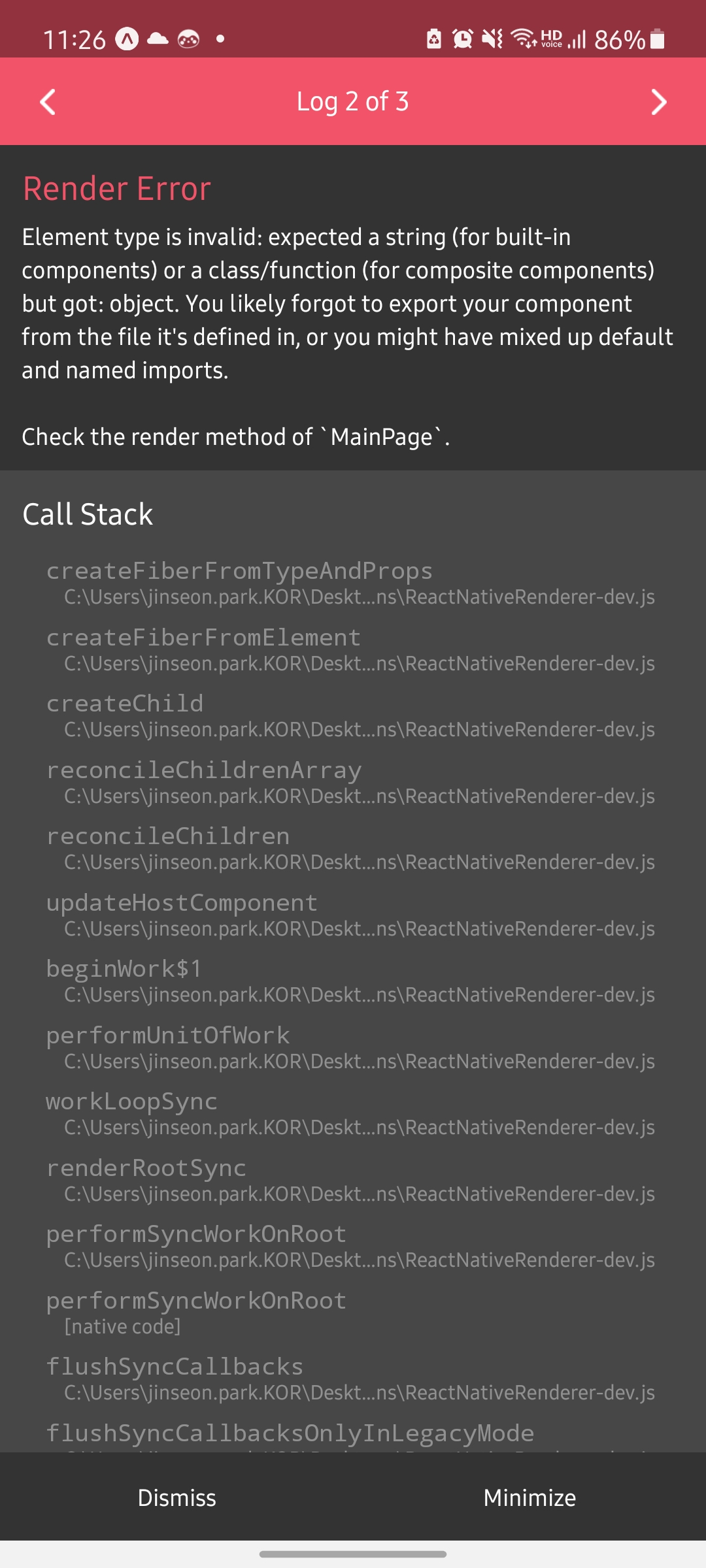This screenshot has width=706, height=1568.
Task: Tap the cloud notification icon
Action: pos(158,39)
